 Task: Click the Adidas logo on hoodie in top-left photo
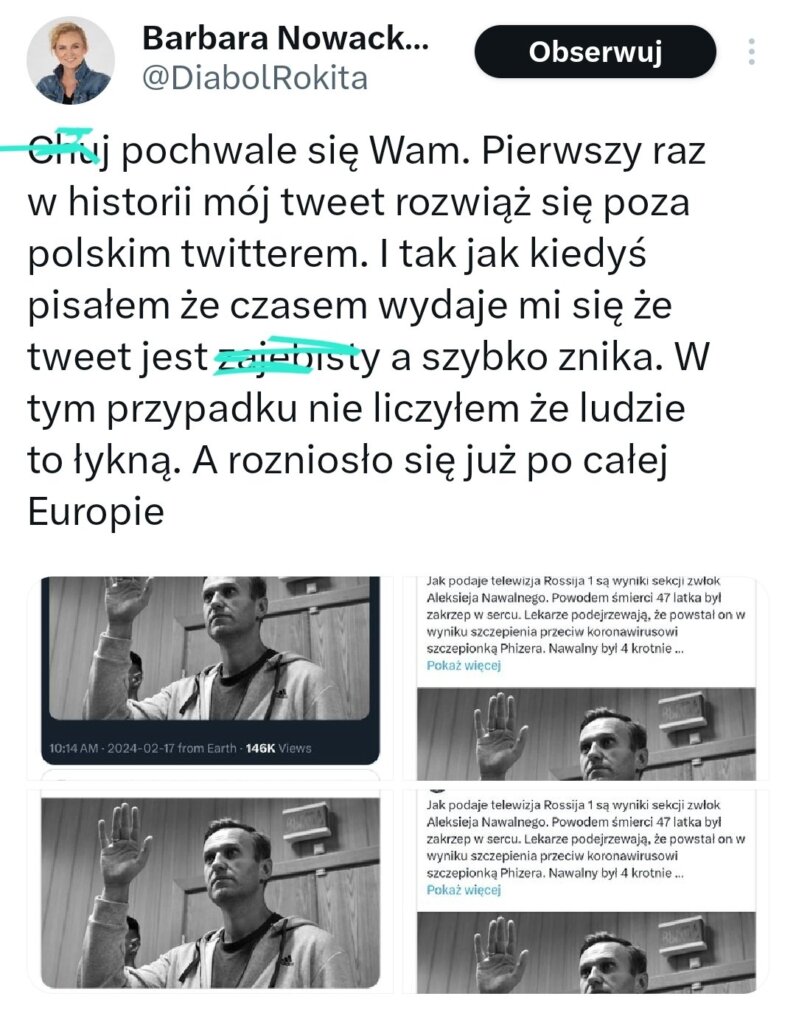281,691
